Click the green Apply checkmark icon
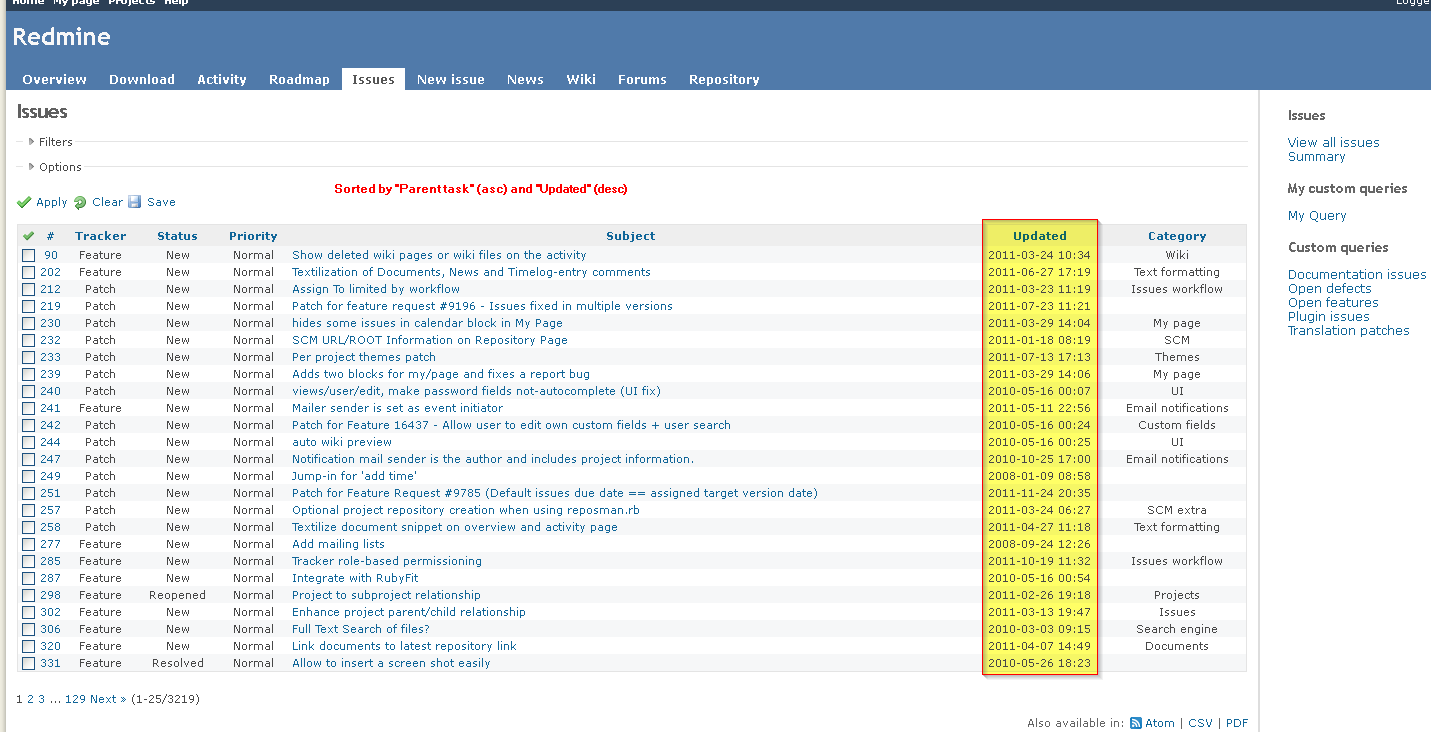Viewport: 1431px width, 732px height. [24, 202]
